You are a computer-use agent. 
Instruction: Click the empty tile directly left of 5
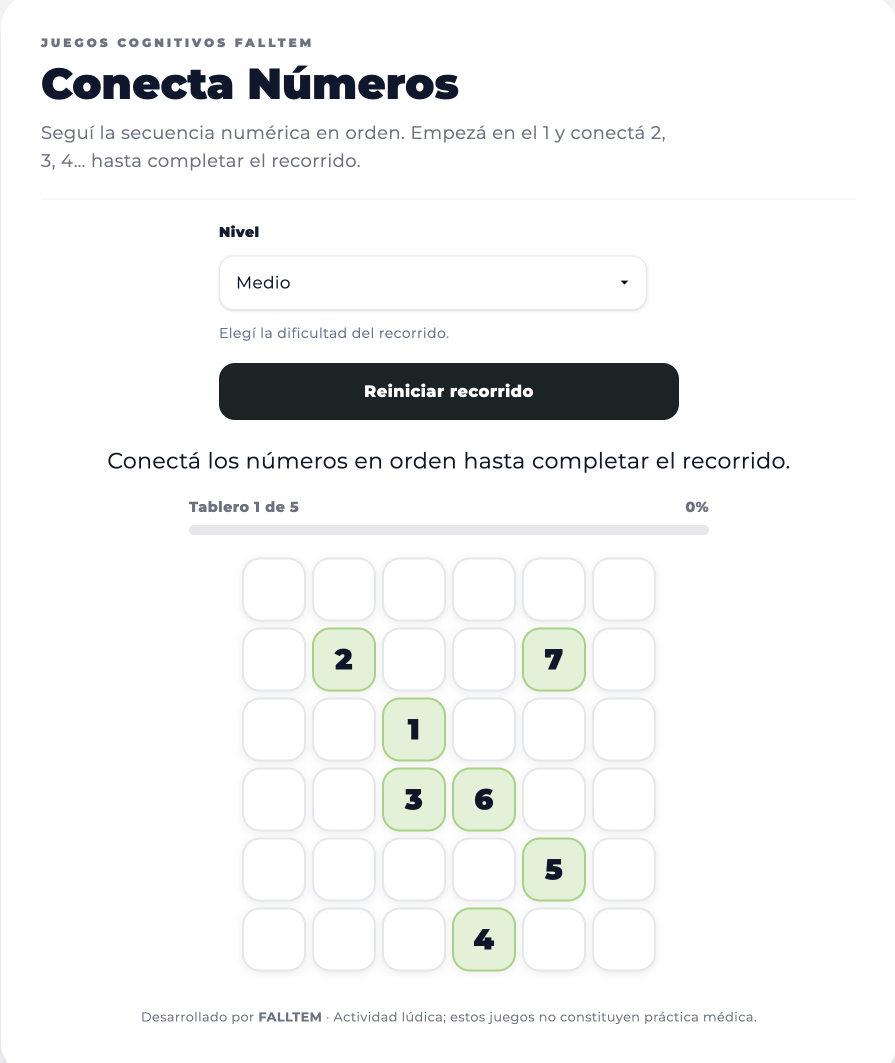click(x=484, y=869)
